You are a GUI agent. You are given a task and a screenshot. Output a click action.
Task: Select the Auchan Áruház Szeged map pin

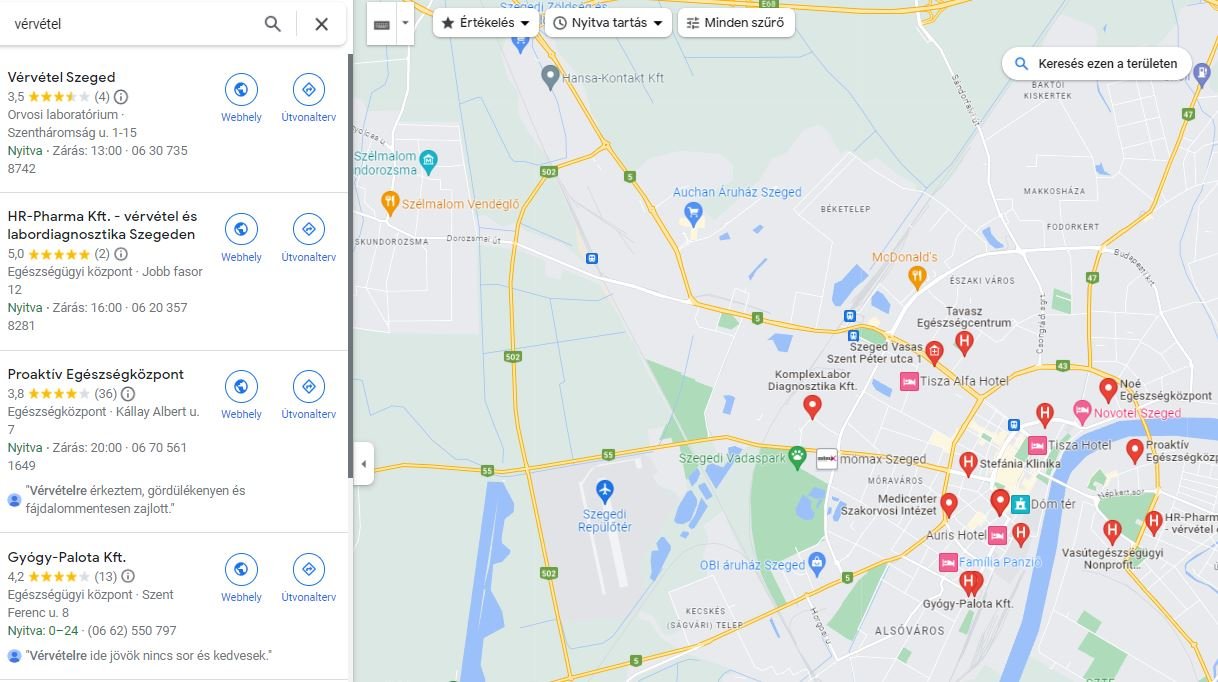point(692,212)
